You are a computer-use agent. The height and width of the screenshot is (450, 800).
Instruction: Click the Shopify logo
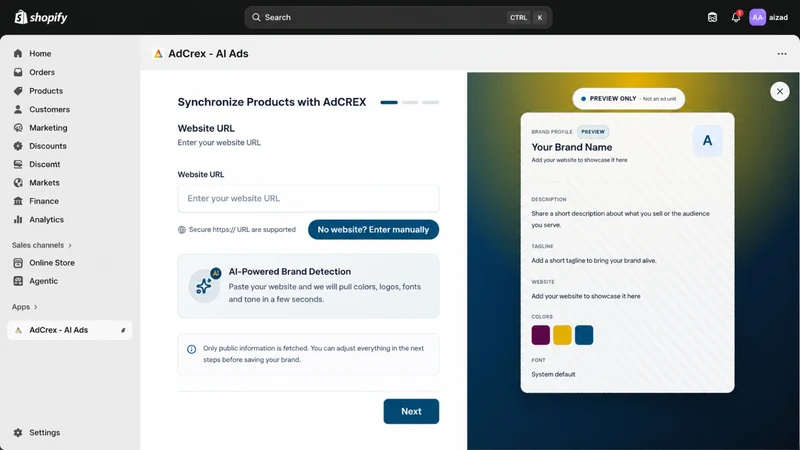pos(41,17)
